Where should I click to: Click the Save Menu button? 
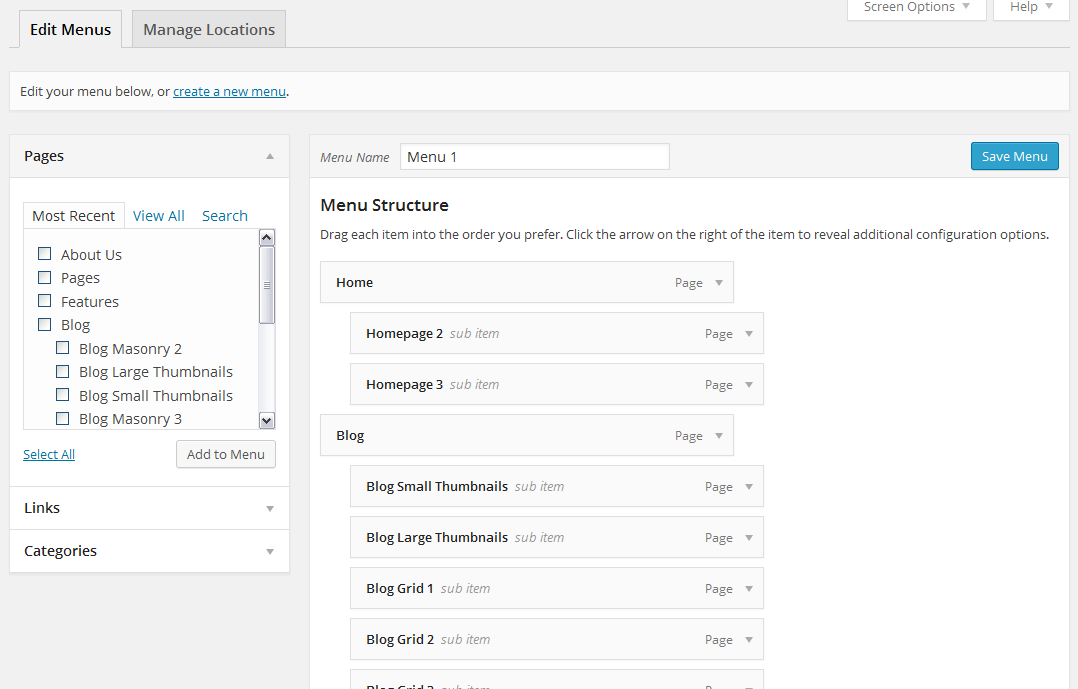click(1014, 156)
